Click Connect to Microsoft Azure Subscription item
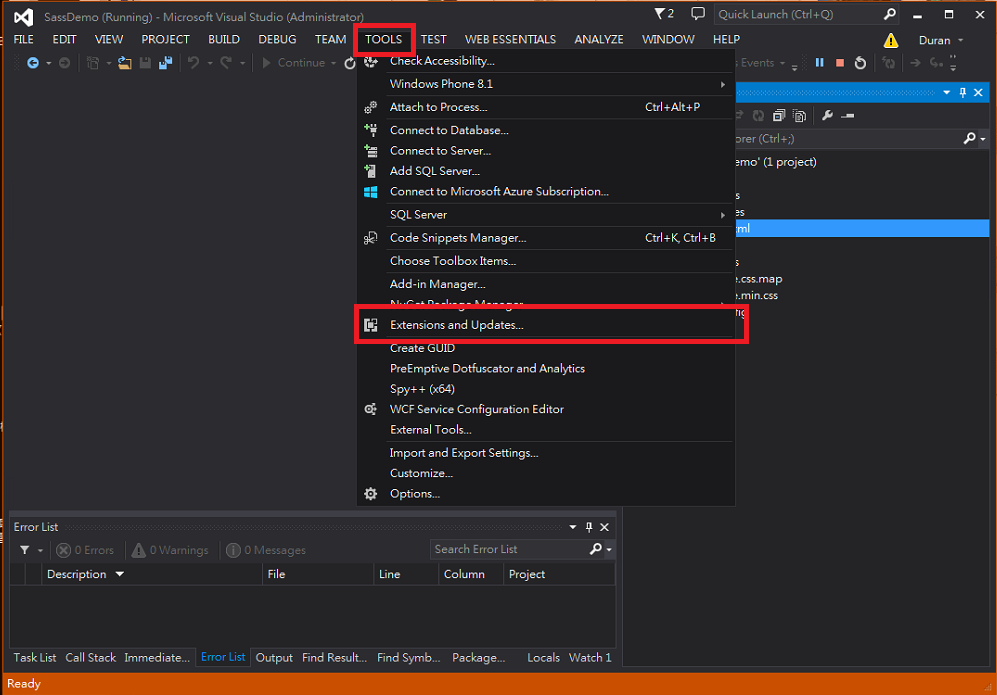This screenshot has width=997, height=695. [546, 191]
